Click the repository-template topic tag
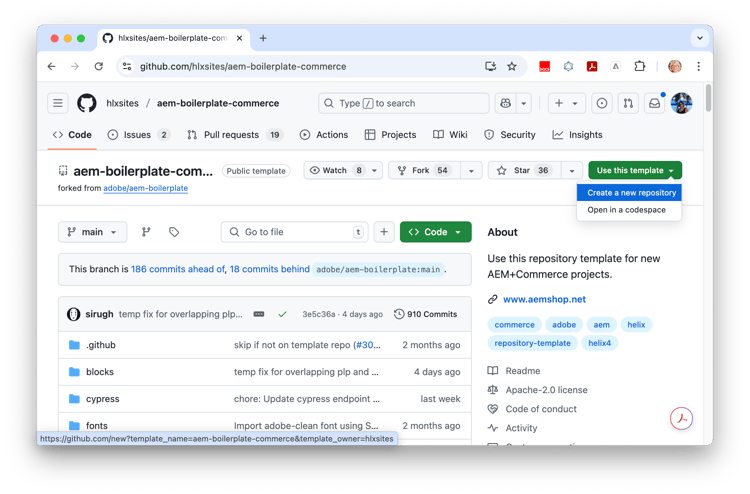This screenshot has width=750, height=494. 532,343
